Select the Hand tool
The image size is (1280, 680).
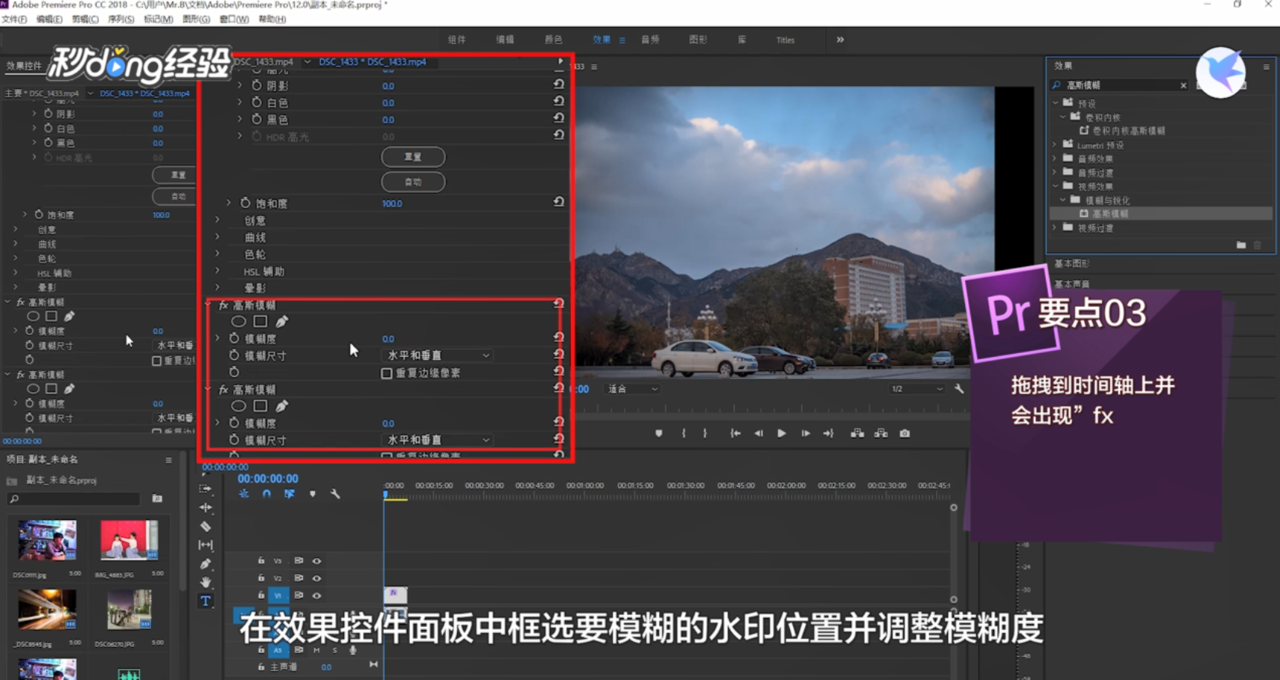(206, 582)
